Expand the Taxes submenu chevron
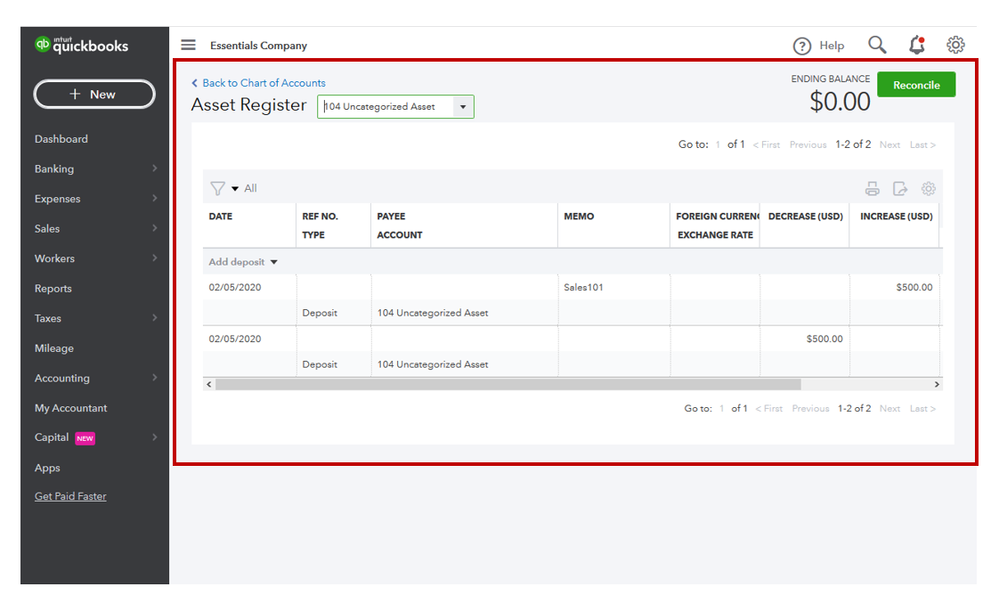This screenshot has height=605, width=999. (155, 318)
